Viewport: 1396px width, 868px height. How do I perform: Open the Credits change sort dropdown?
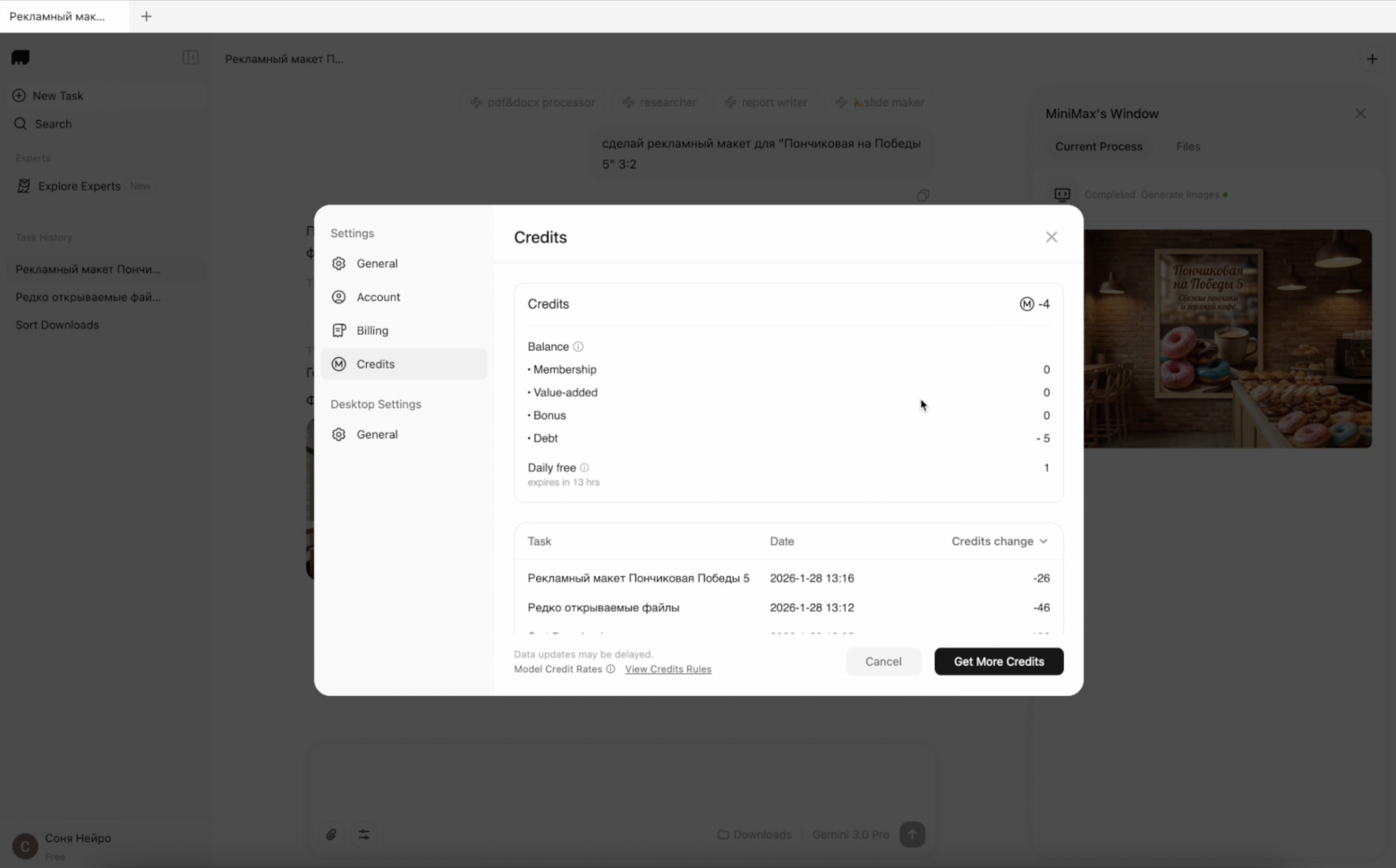(x=999, y=541)
